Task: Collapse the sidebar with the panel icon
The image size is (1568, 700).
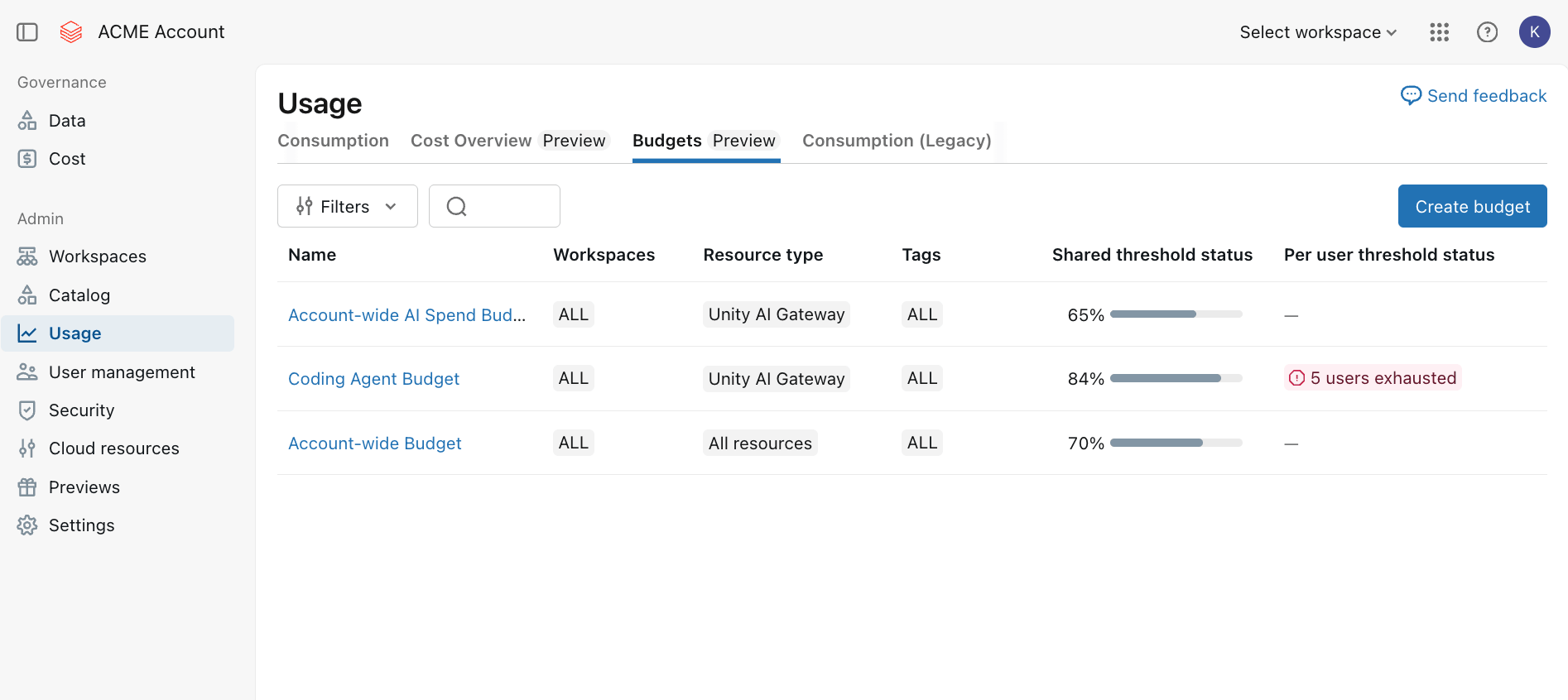Action: click(27, 32)
